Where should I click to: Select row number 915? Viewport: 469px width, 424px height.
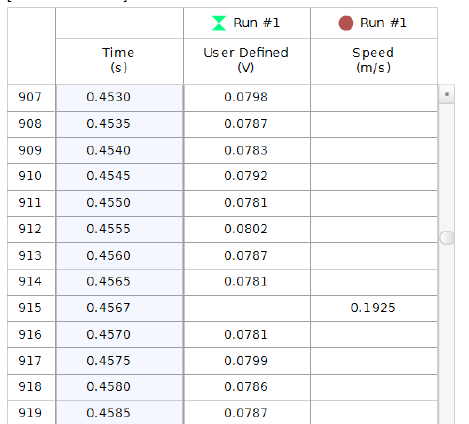coord(31,308)
